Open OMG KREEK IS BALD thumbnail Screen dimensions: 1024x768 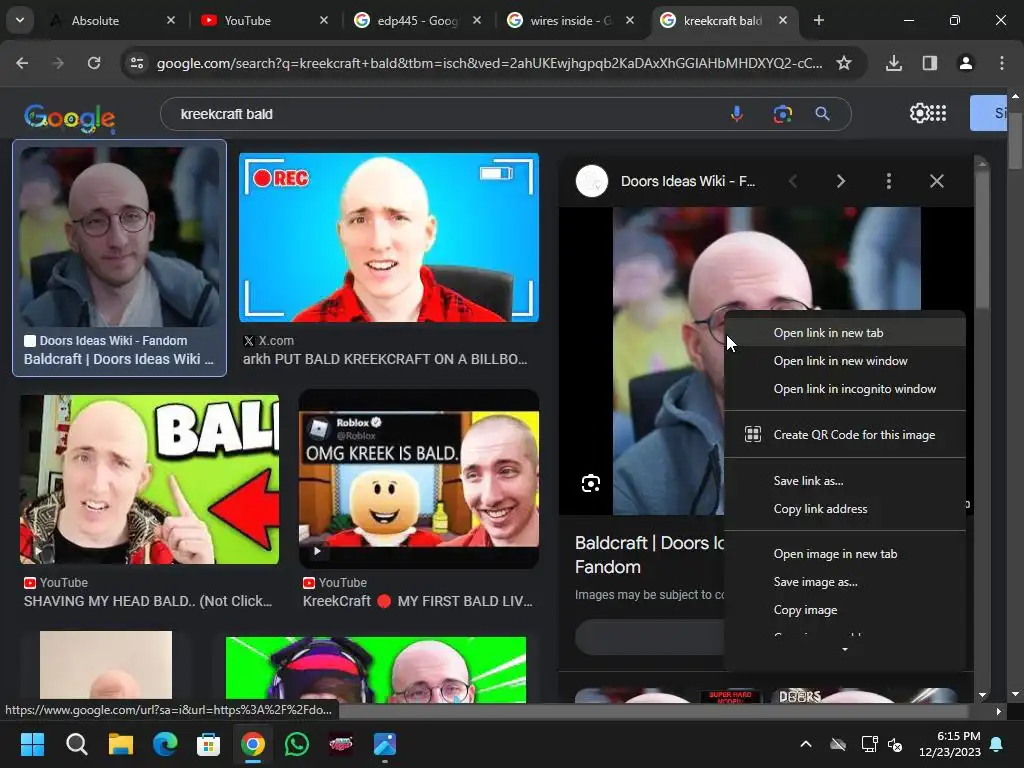click(419, 479)
